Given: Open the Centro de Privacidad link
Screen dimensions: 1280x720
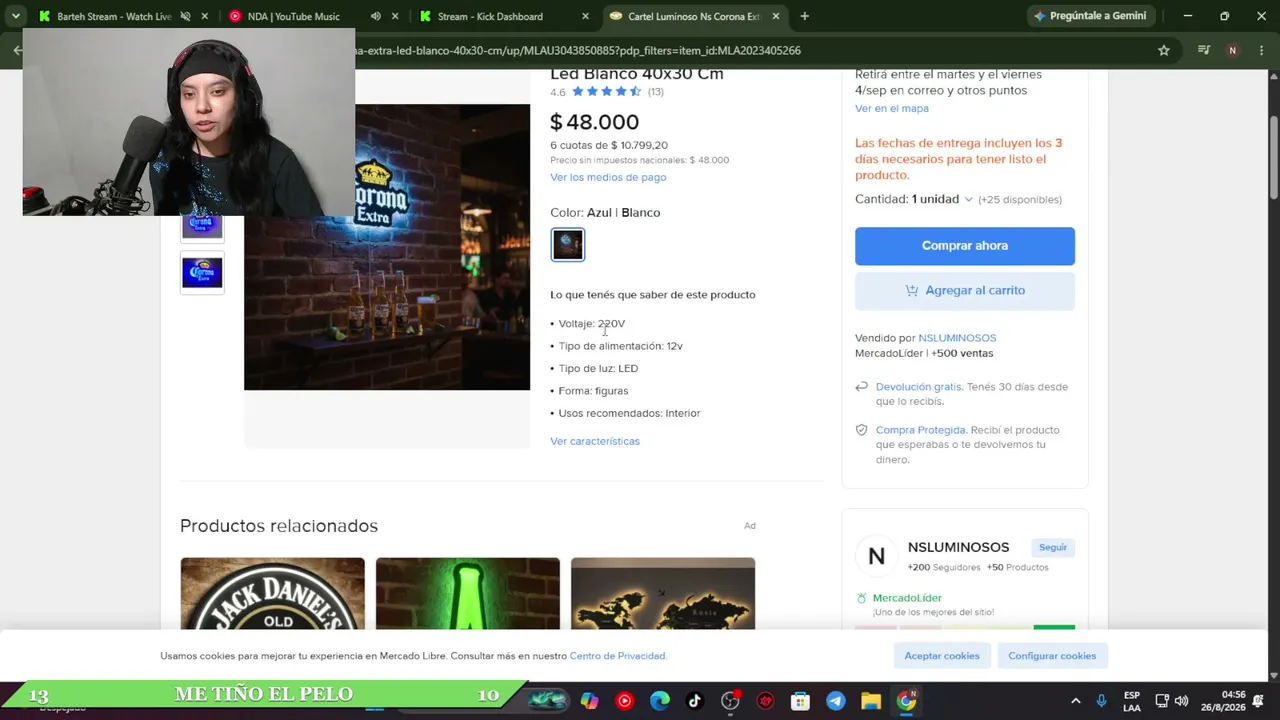Looking at the screenshot, I should click(x=617, y=656).
